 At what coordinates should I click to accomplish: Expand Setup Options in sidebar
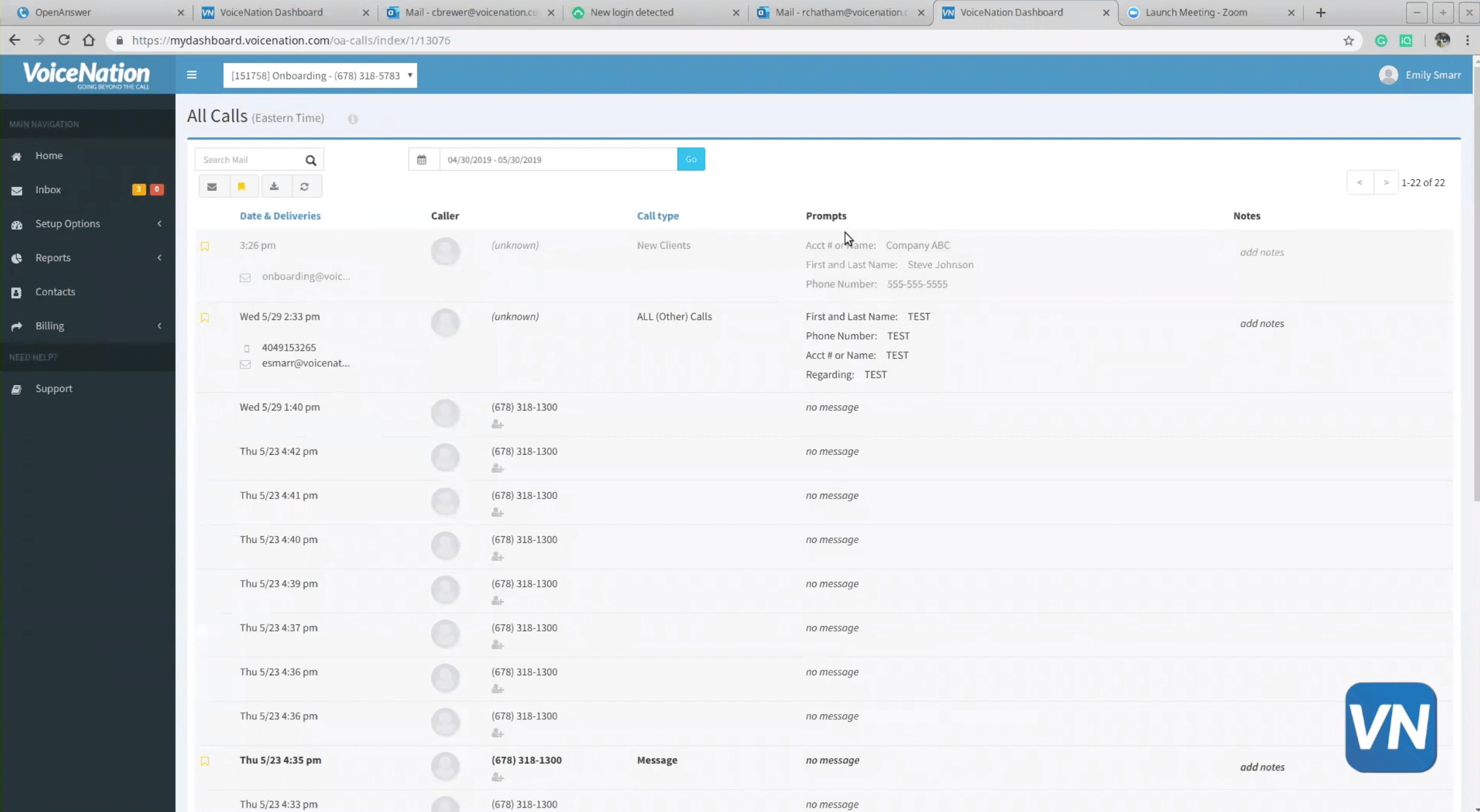click(x=87, y=223)
